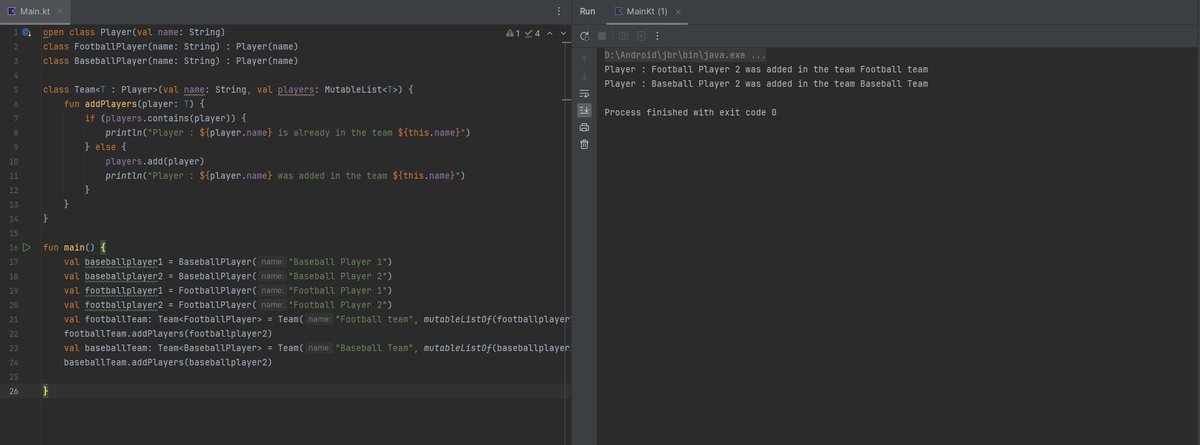Image resolution: width=1200 pixels, height=445 pixels.
Task: Click the down arrow in console gutter
Action: 585,76
